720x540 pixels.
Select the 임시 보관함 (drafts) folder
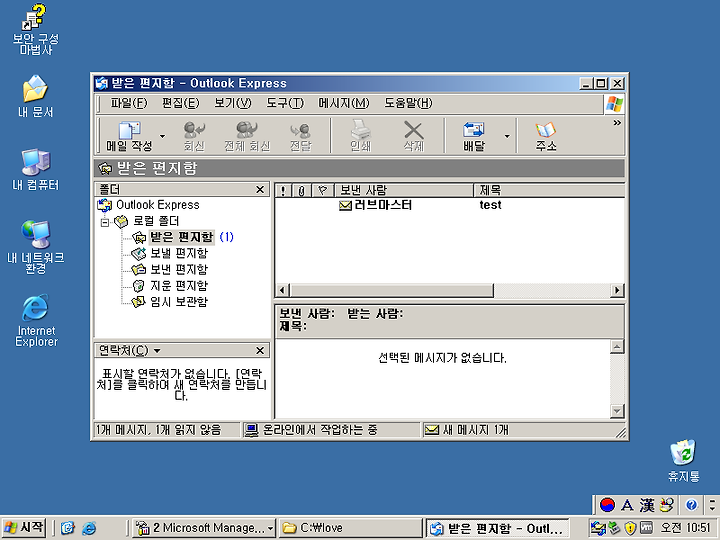tap(179, 302)
